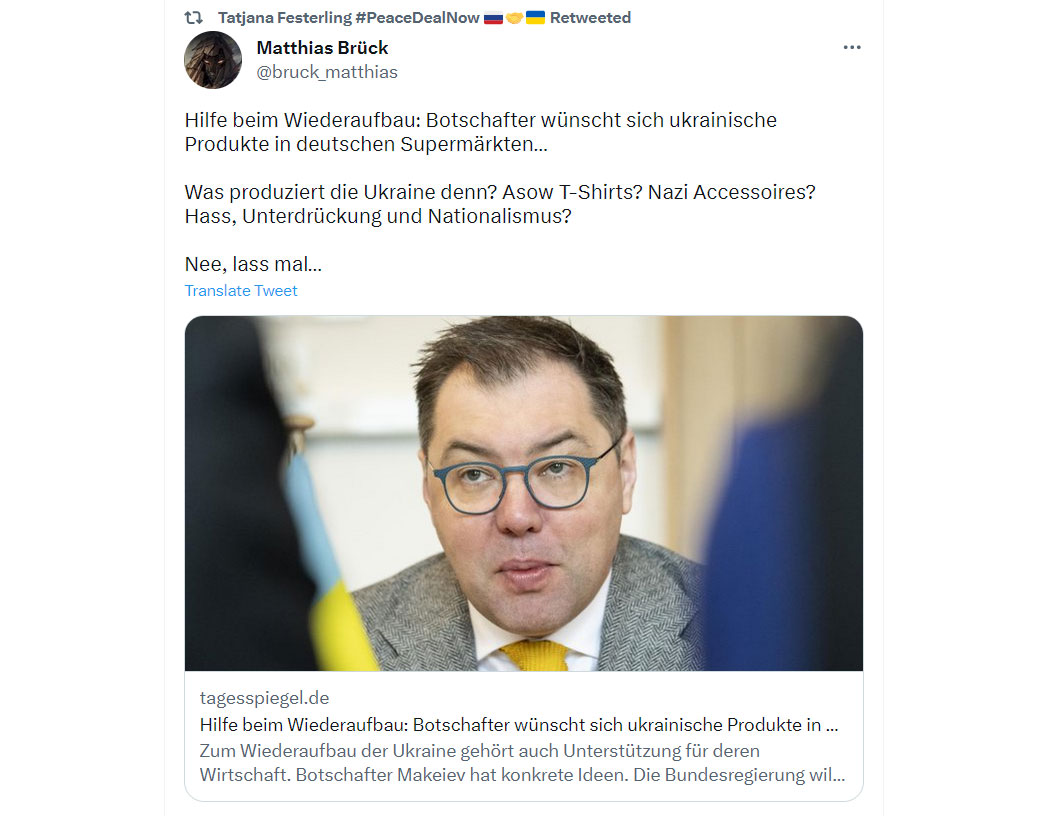Open the #PeaceDealNow hashtag
Image resolution: width=1050 pixels, height=816 pixels.
pyautogui.click(x=417, y=18)
